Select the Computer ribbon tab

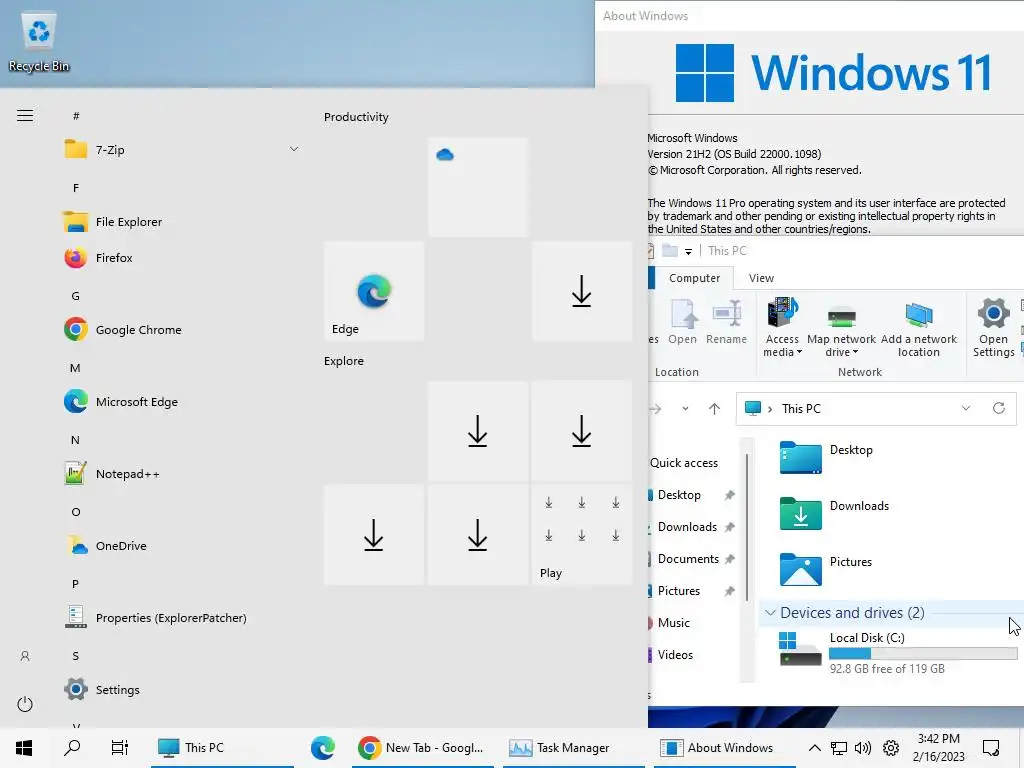694,278
